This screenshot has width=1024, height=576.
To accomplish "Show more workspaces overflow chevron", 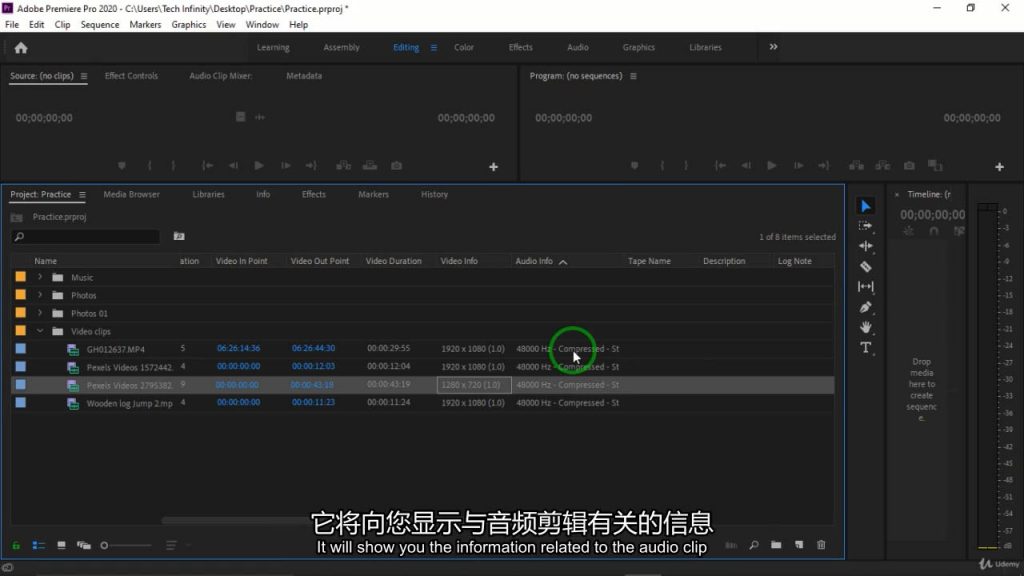I will 773,47.
